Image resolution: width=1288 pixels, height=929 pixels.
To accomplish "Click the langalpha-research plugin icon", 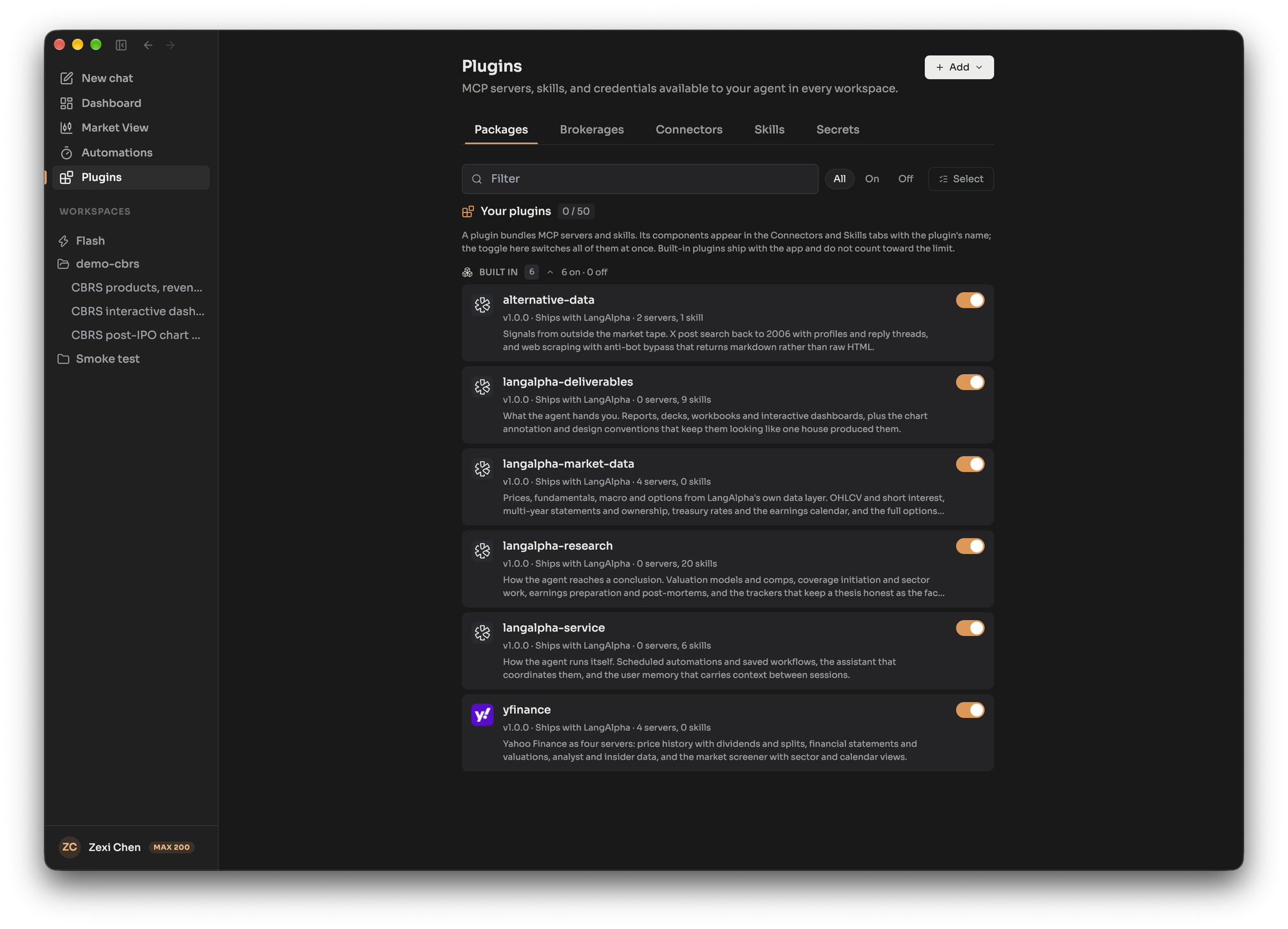I will point(482,551).
